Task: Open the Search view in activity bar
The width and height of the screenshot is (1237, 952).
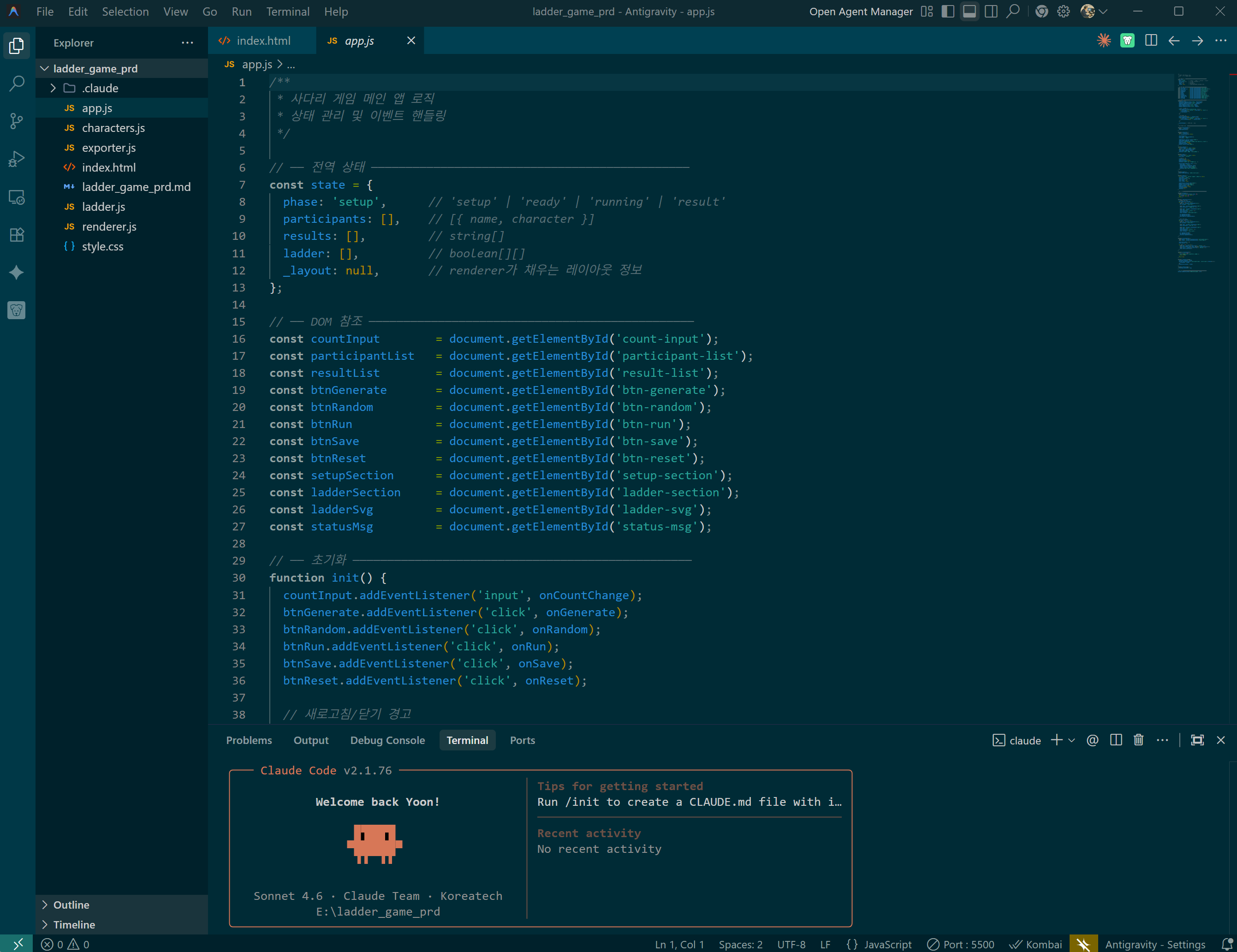Action: [17, 83]
